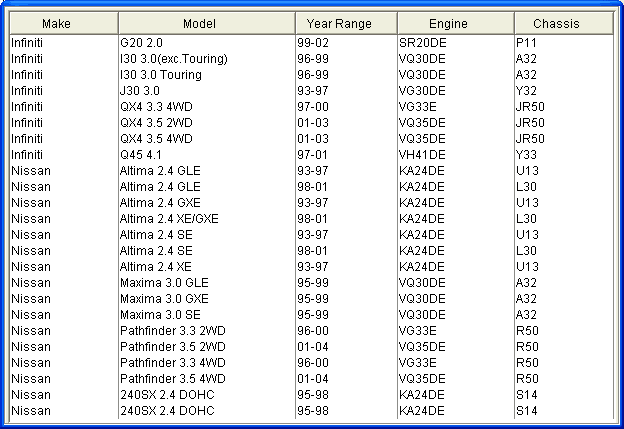Select the Altima 2.4 XE row
Screen dimensions: 624x429
[x=312, y=267]
